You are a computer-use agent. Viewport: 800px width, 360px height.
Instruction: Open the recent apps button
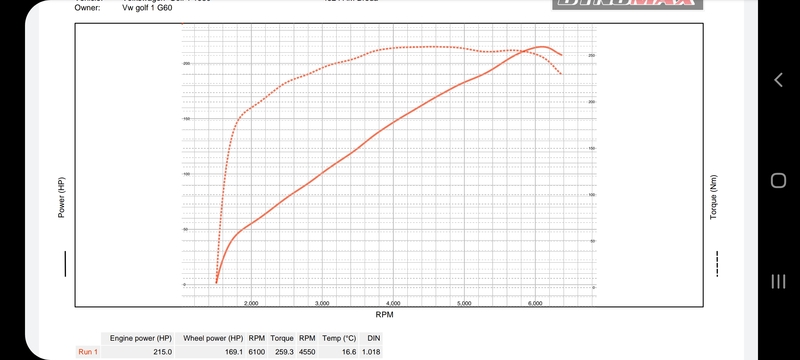coord(778,281)
